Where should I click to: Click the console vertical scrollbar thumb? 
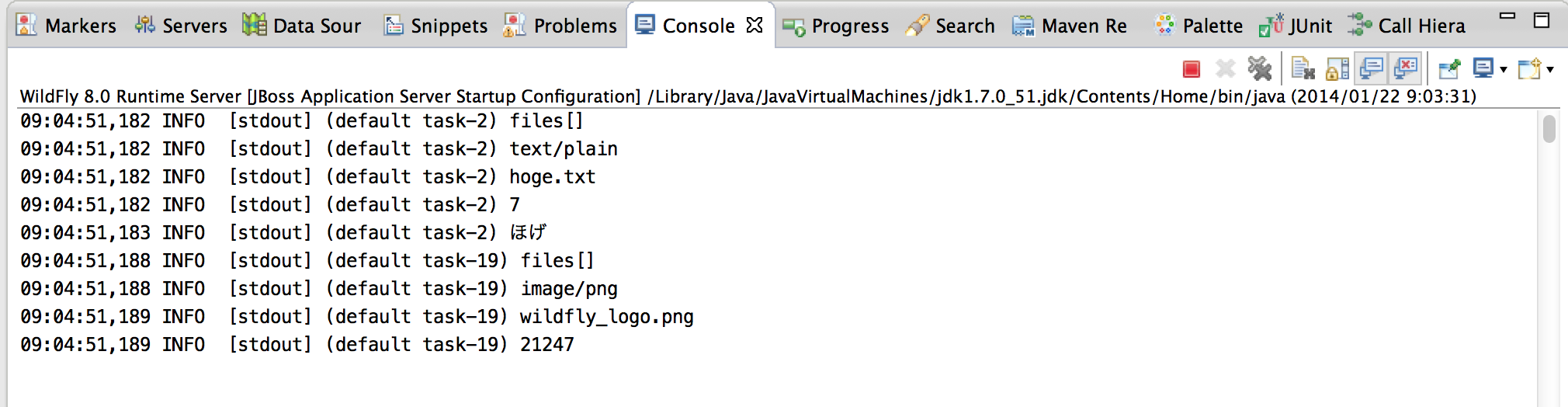pyautogui.click(x=1549, y=129)
